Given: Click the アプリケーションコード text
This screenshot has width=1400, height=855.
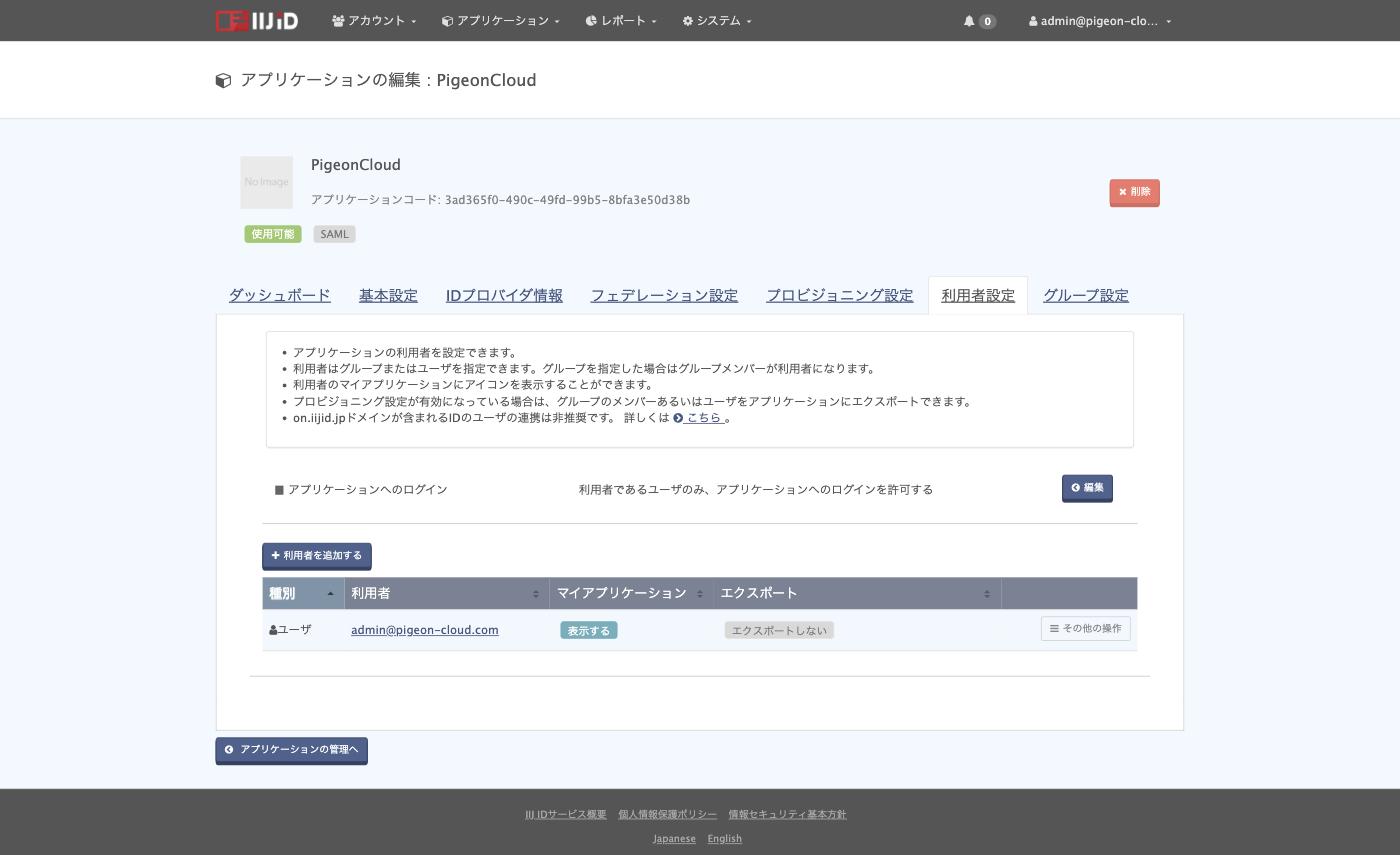Looking at the screenshot, I should 500,200.
